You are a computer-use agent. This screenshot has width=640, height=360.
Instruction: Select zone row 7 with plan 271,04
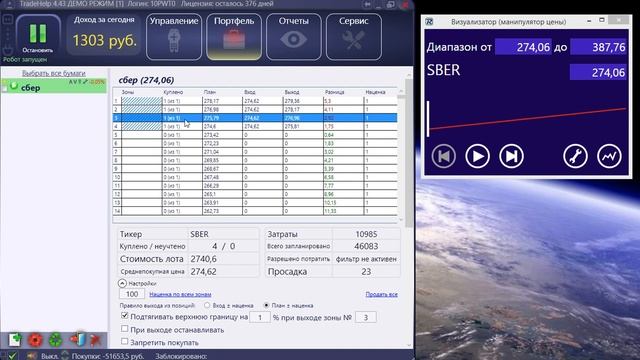[255, 152]
